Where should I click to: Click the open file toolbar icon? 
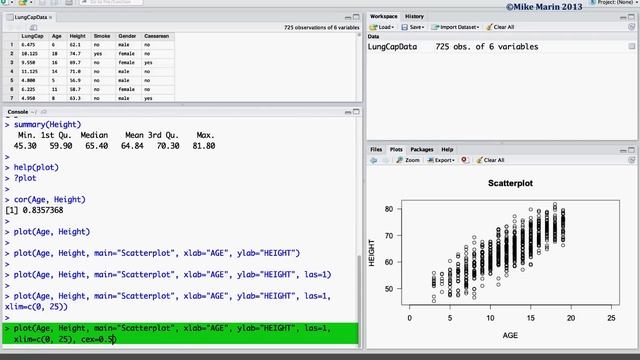click(x=23, y=2)
